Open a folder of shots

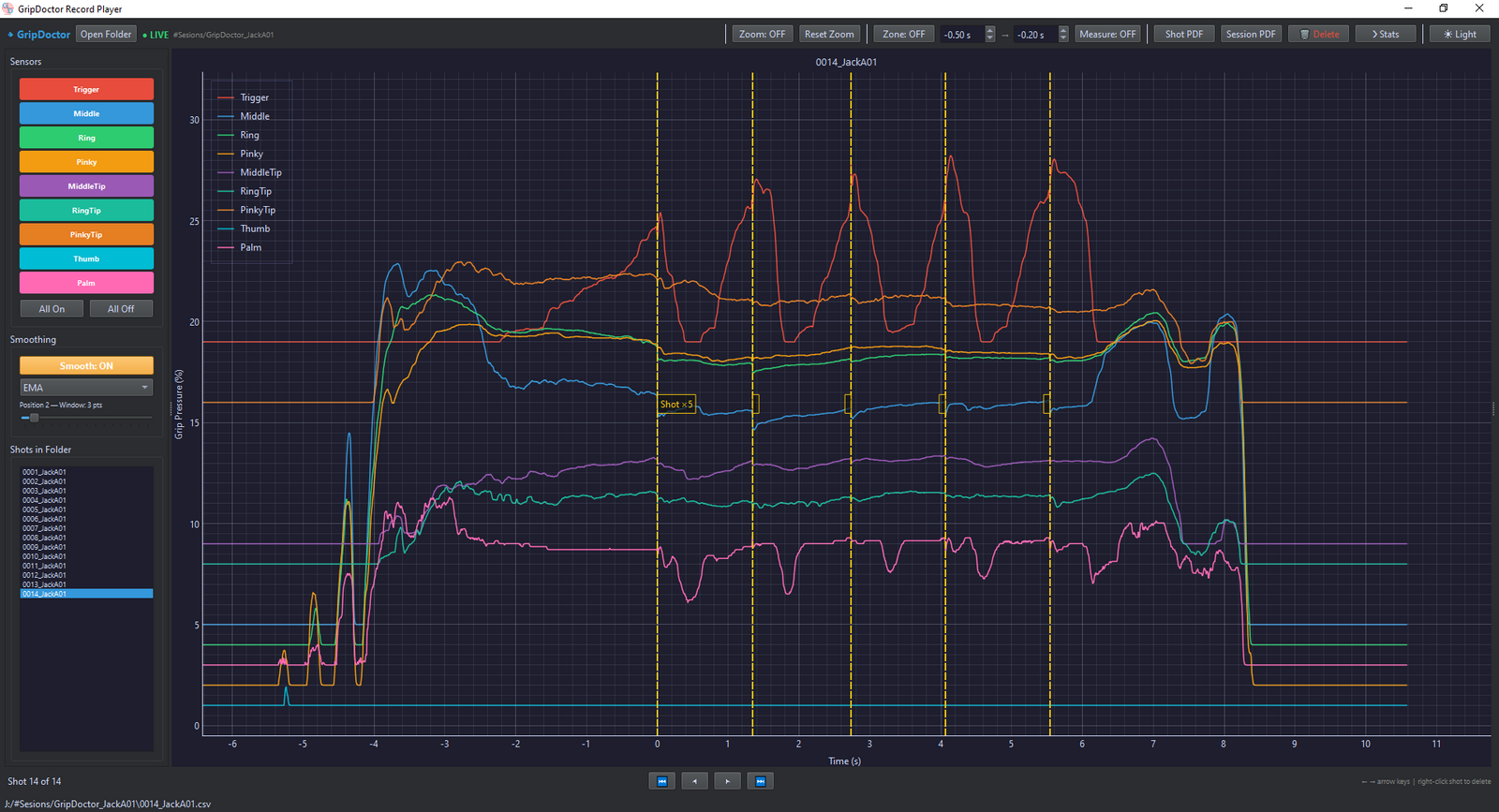[106, 35]
